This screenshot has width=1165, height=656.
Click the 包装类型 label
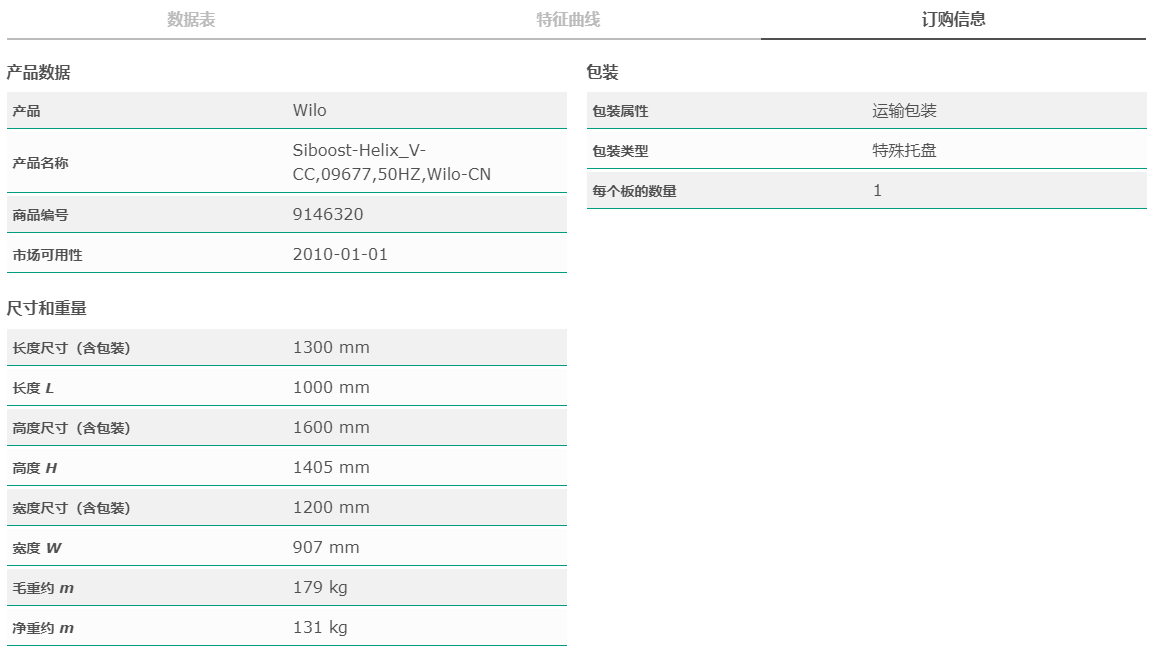(620, 151)
